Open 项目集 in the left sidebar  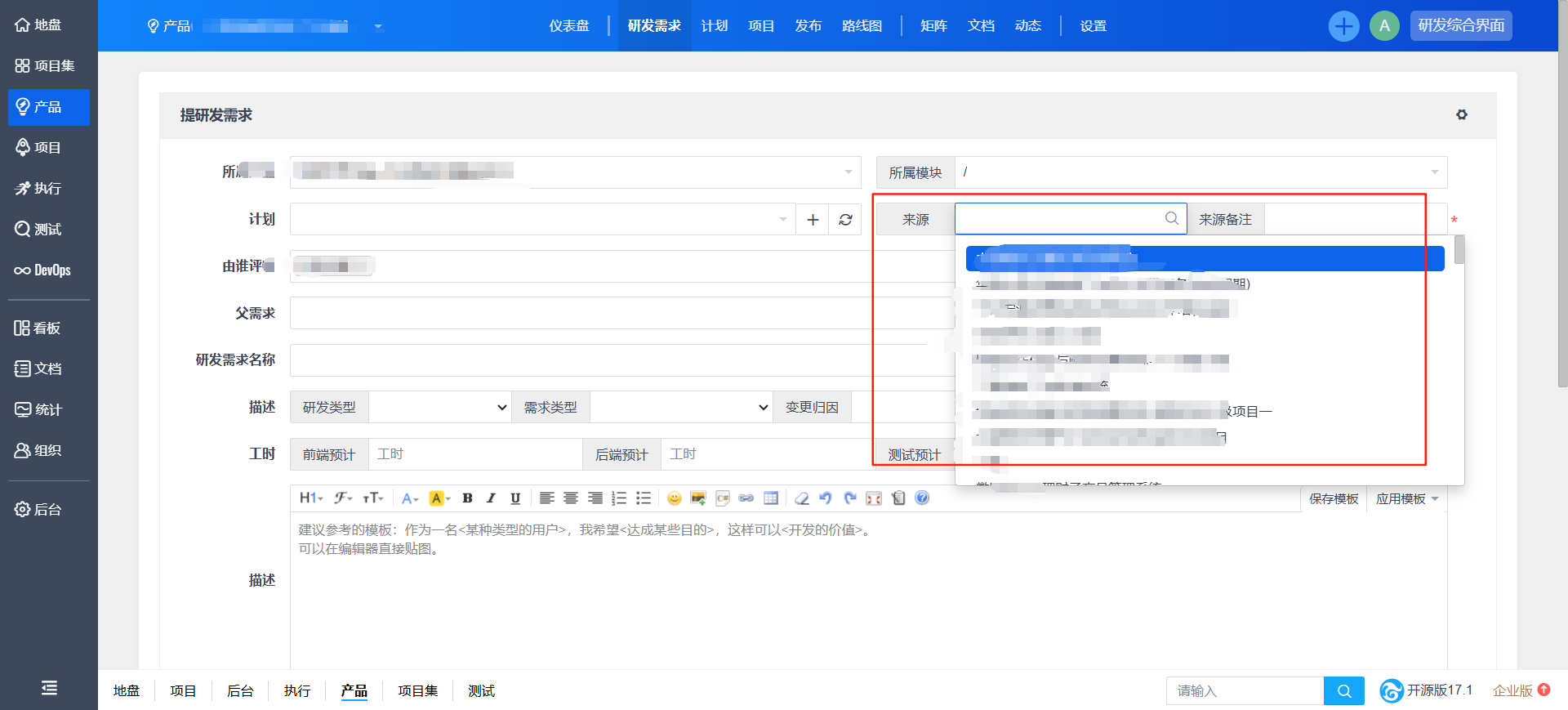click(x=45, y=66)
